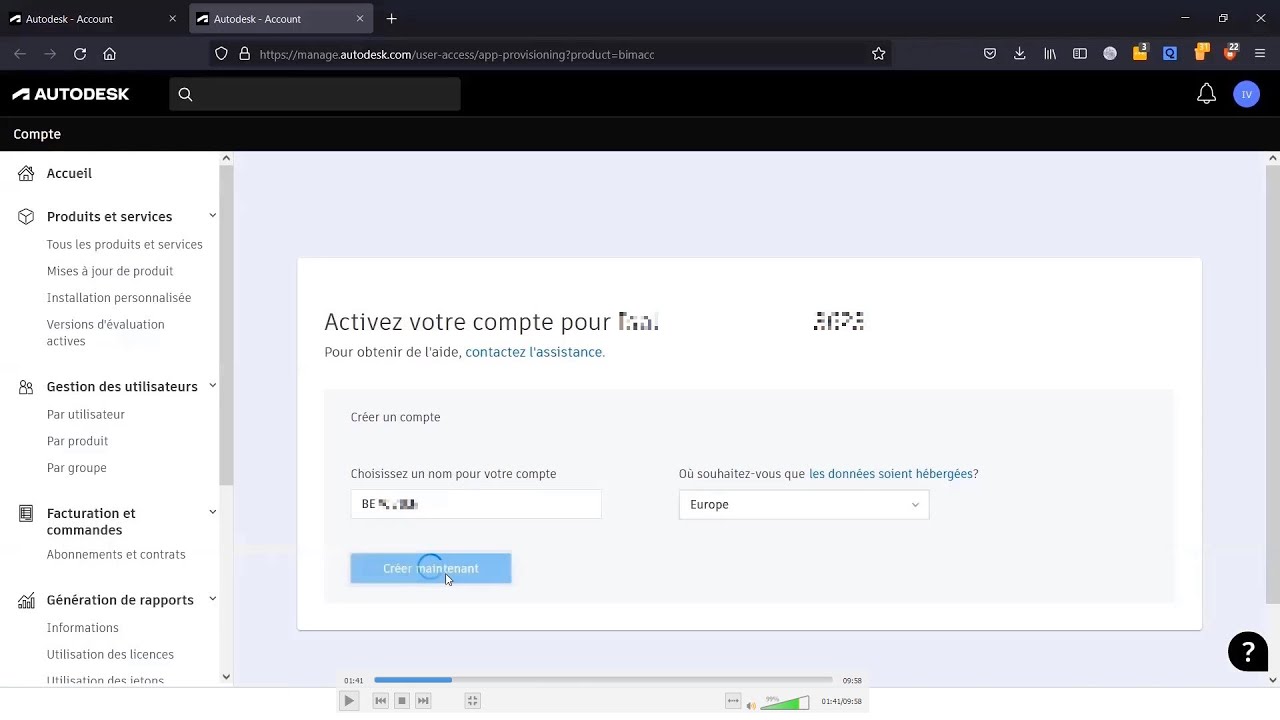Go to Par utilisateur
Image resolution: width=1280 pixels, height=720 pixels.
click(86, 414)
